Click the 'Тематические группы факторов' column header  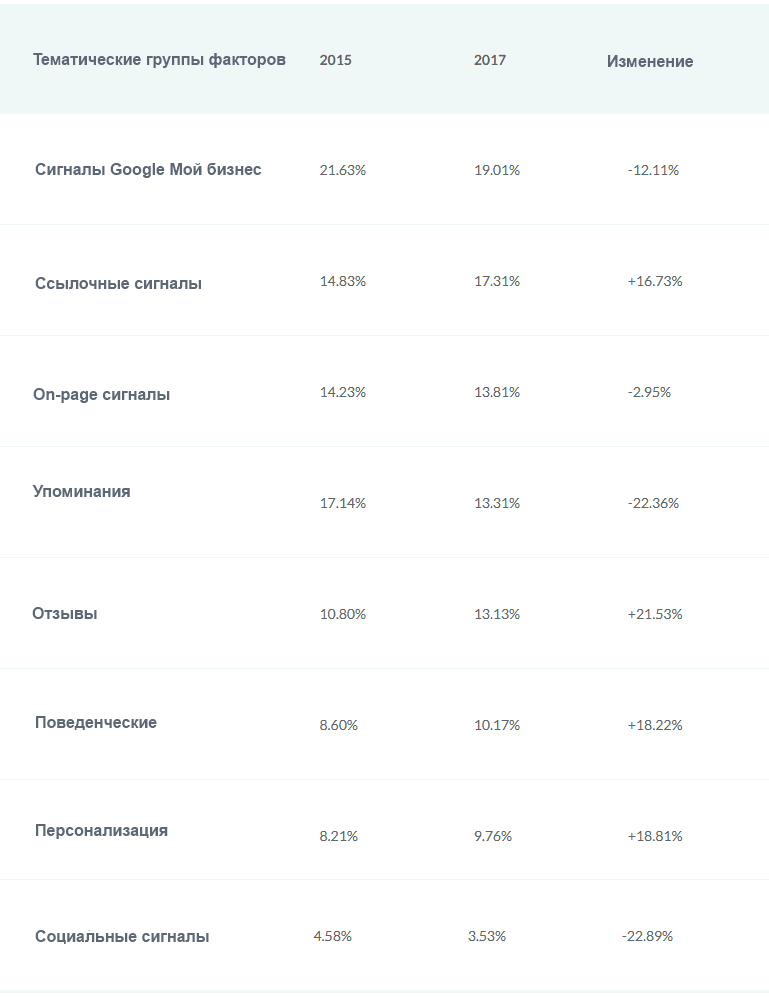pos(159,60)
